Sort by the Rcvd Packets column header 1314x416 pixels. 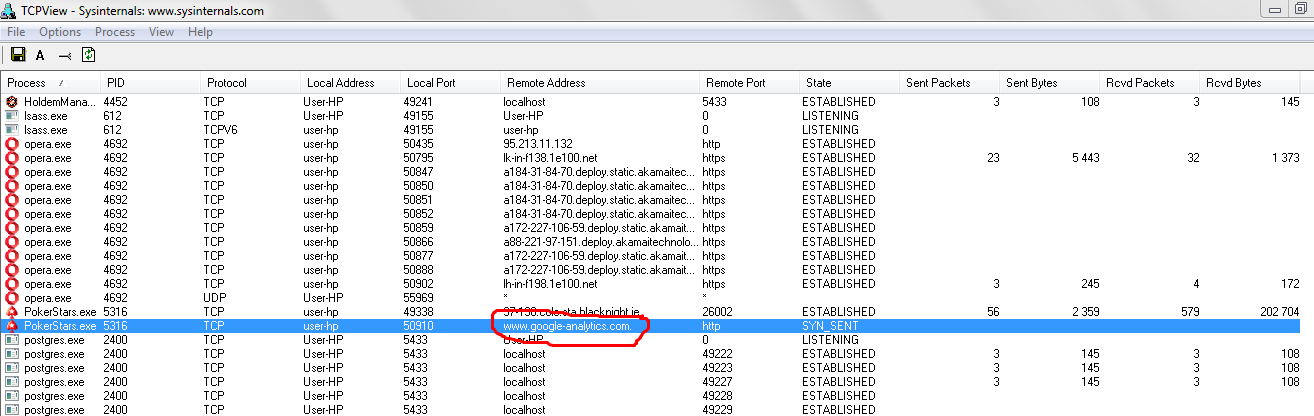coord(1150,83)
